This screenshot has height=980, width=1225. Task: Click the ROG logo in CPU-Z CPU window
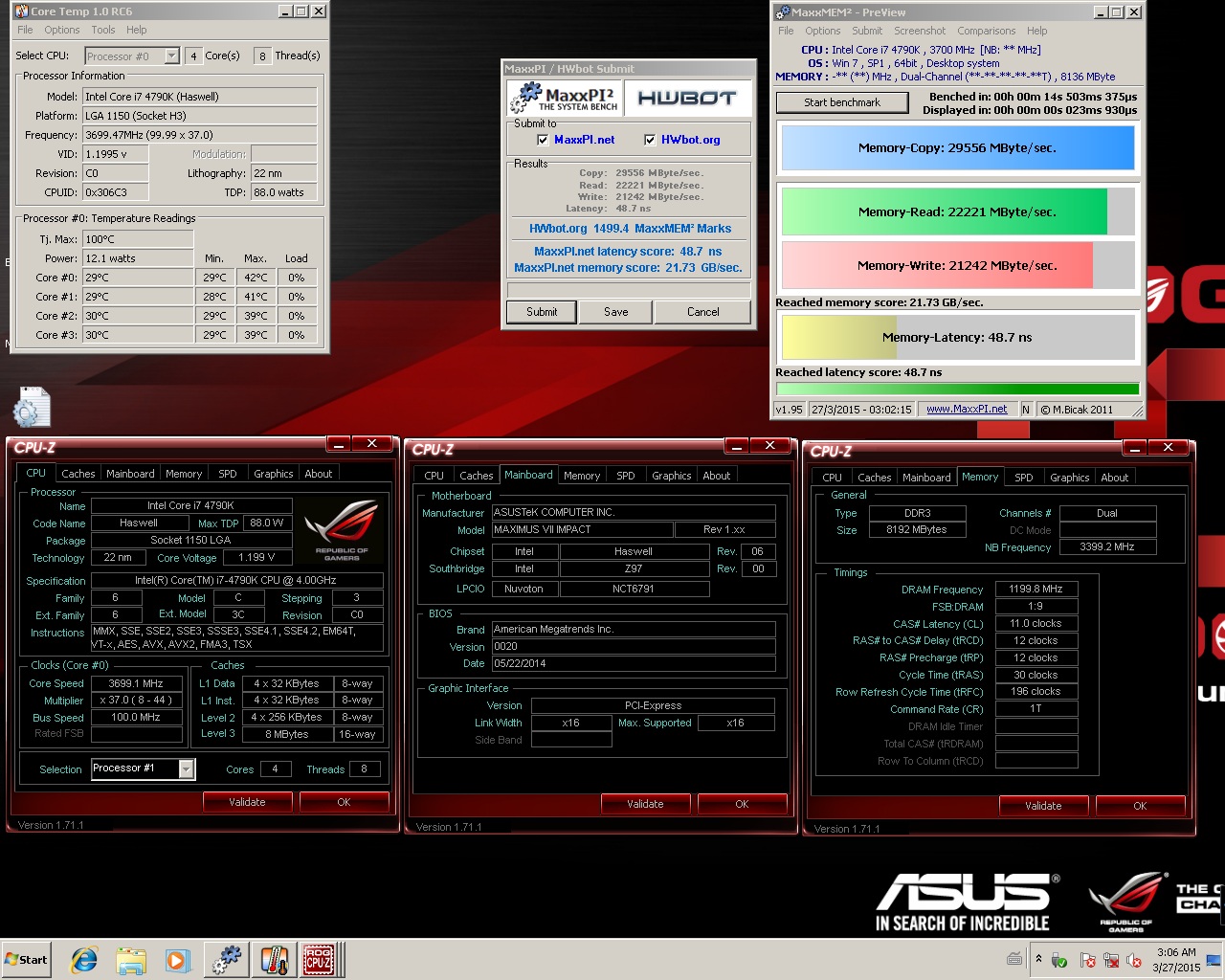click(342, 528)
